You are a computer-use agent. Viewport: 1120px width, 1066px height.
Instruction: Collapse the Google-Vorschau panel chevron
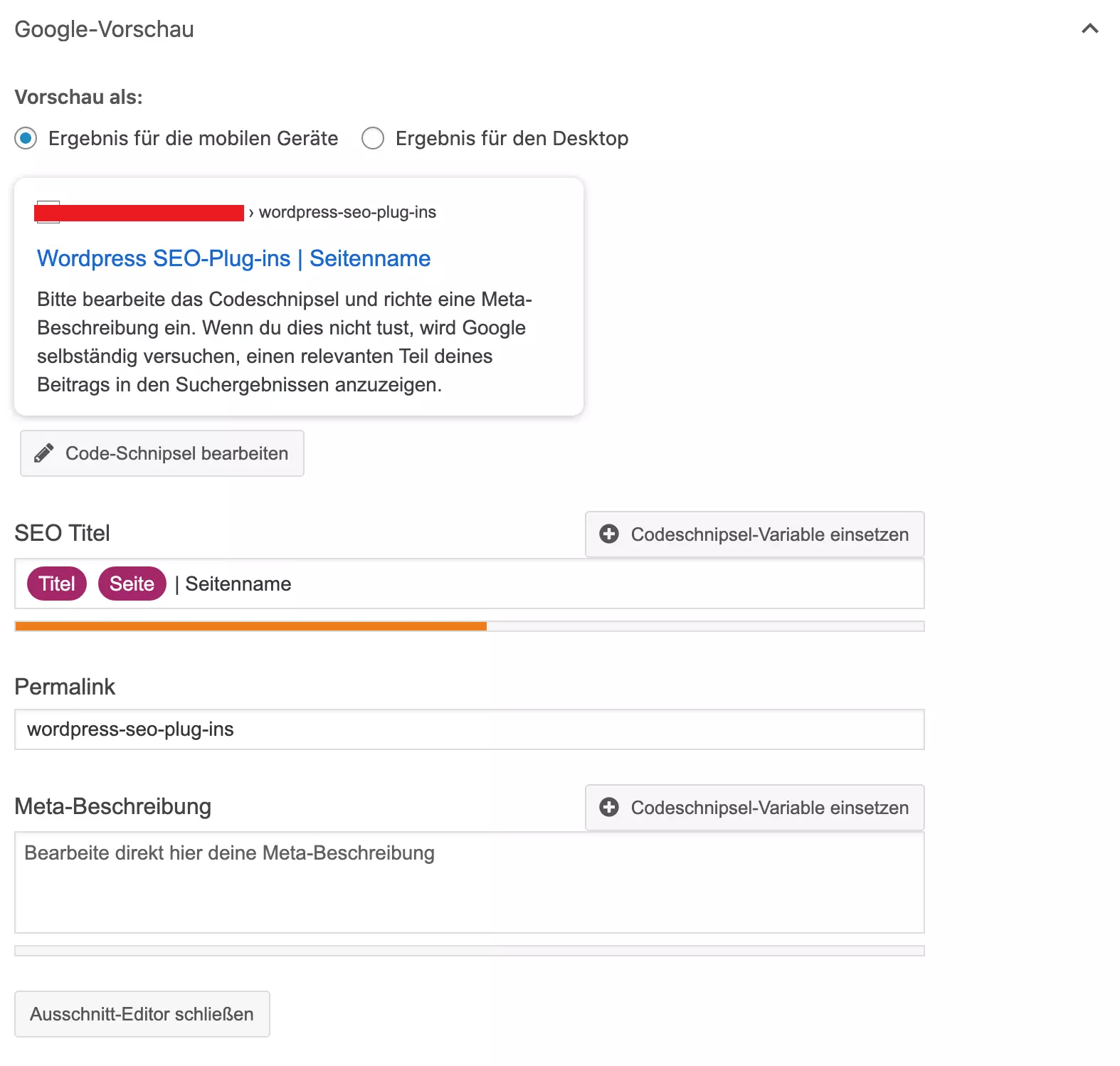pos(1089,28)
